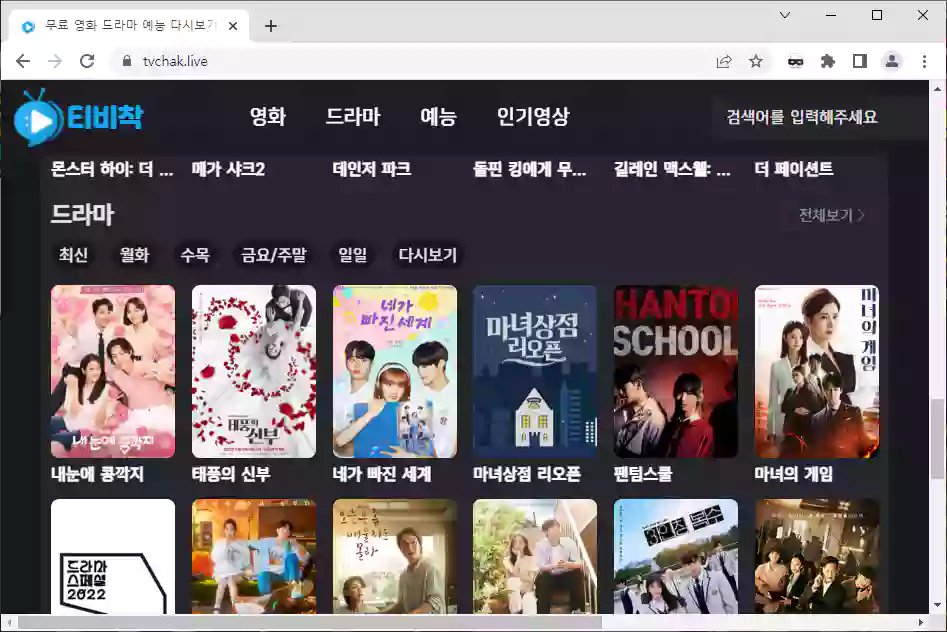Click horizontal scrollbar right arrow
The image size is (947, 632).
[920, 622]
